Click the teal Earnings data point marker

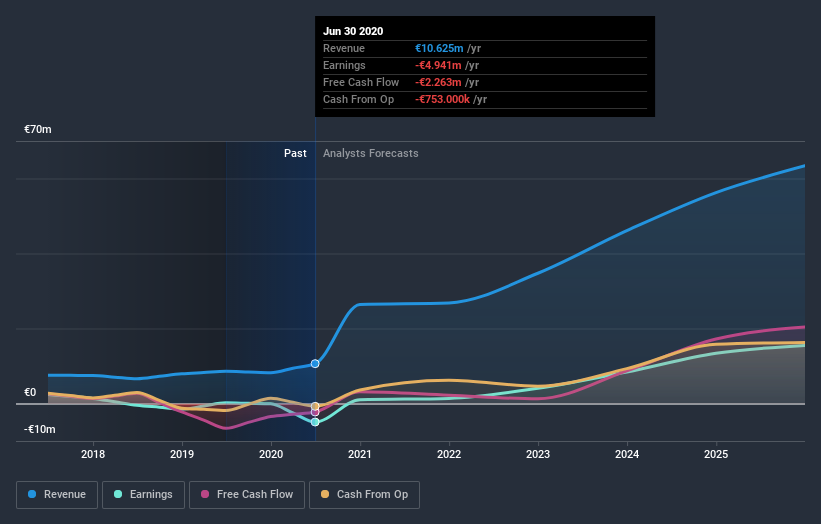pyautogui.click(x=315, y=422)
